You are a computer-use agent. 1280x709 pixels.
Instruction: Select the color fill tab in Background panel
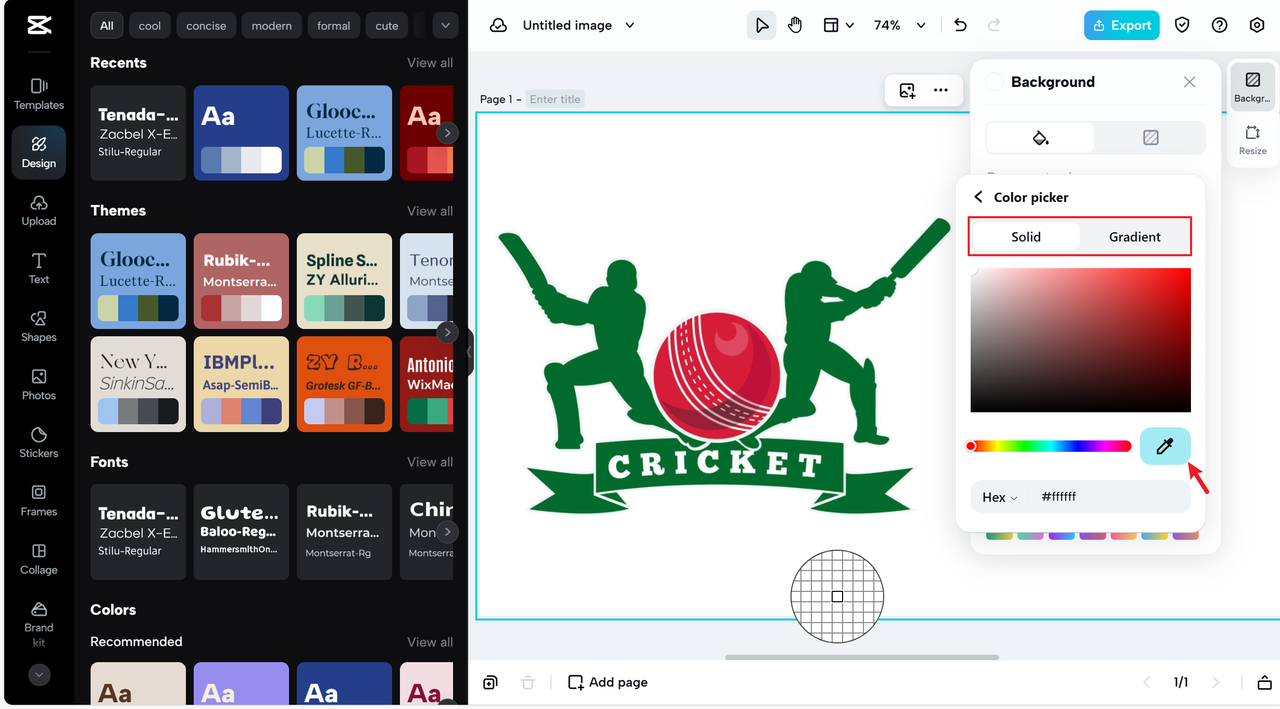1040,138
